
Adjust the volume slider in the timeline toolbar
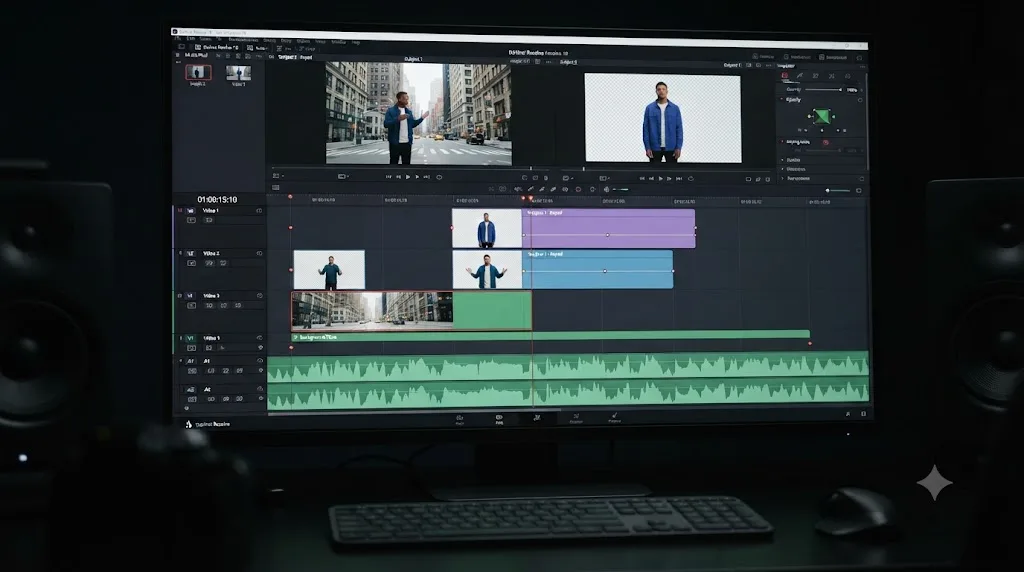pos(621,189)
